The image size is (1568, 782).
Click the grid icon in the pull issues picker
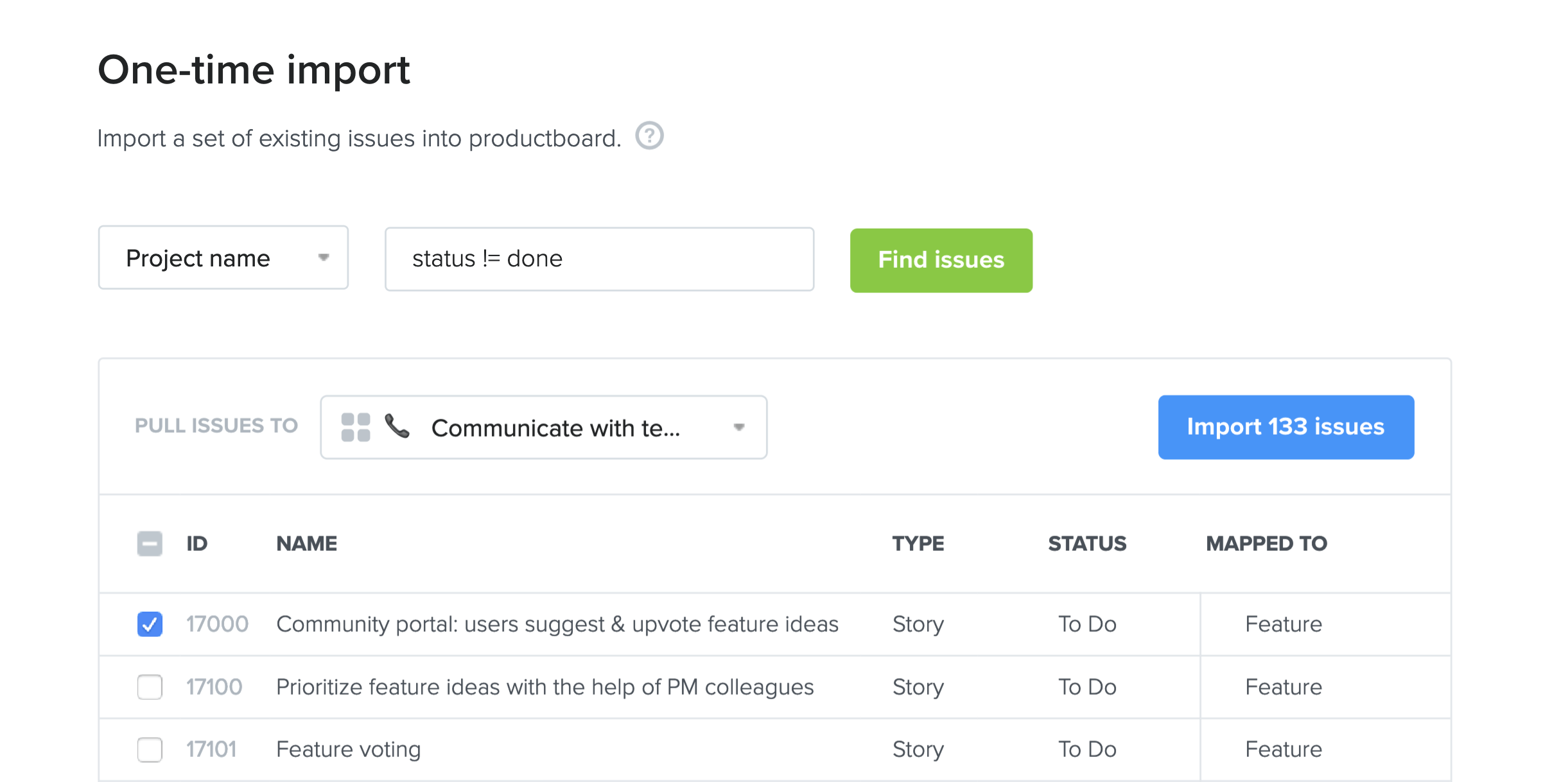point(355,427)
